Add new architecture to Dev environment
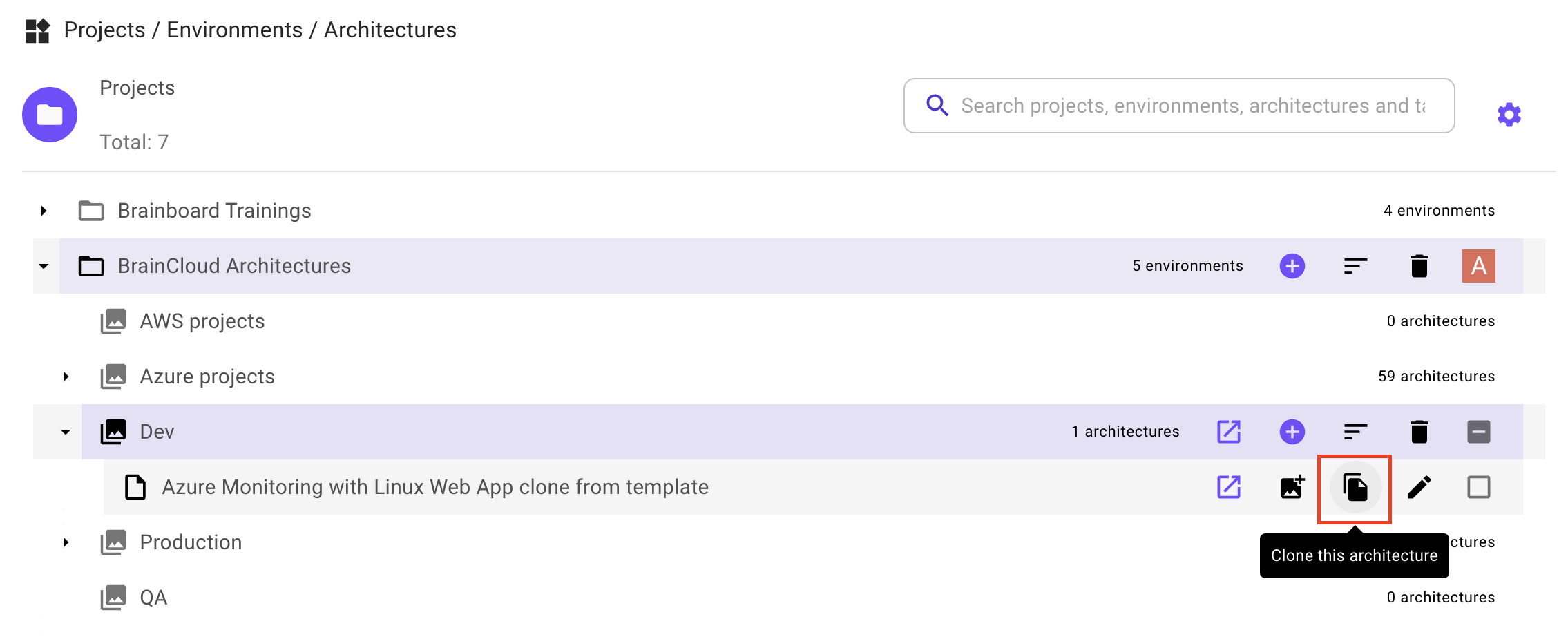The height and width of the screenshot is (637, 1568). click(x=1292, y=432)
